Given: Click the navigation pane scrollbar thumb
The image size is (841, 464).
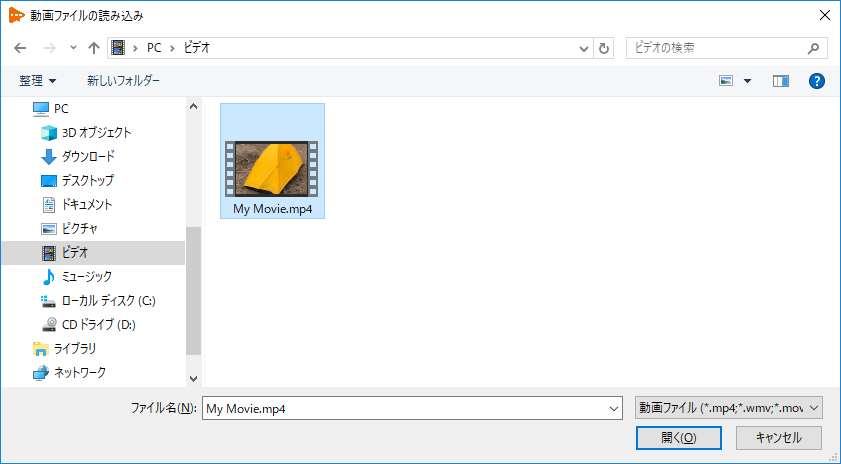Looking at the screenshot, I should point(194,290).
